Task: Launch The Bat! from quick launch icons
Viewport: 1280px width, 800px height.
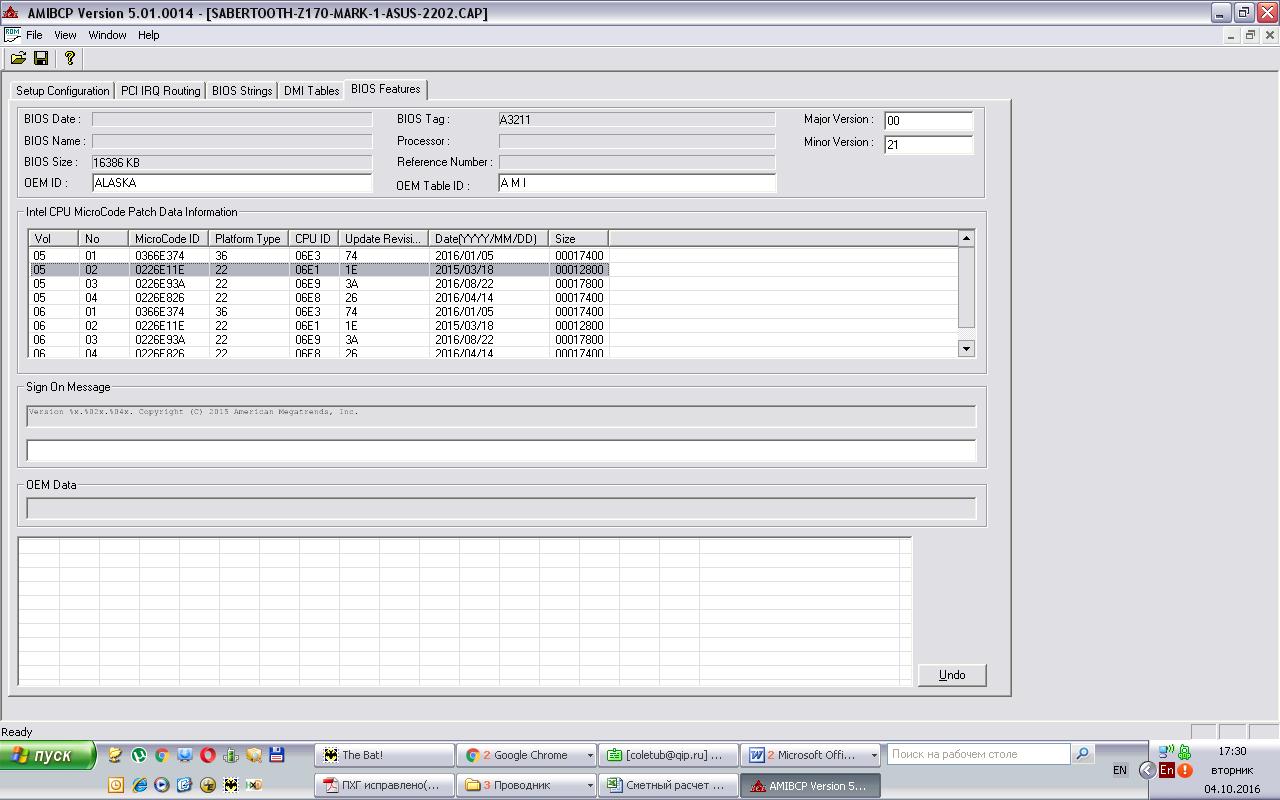Action: click(231, 785)
